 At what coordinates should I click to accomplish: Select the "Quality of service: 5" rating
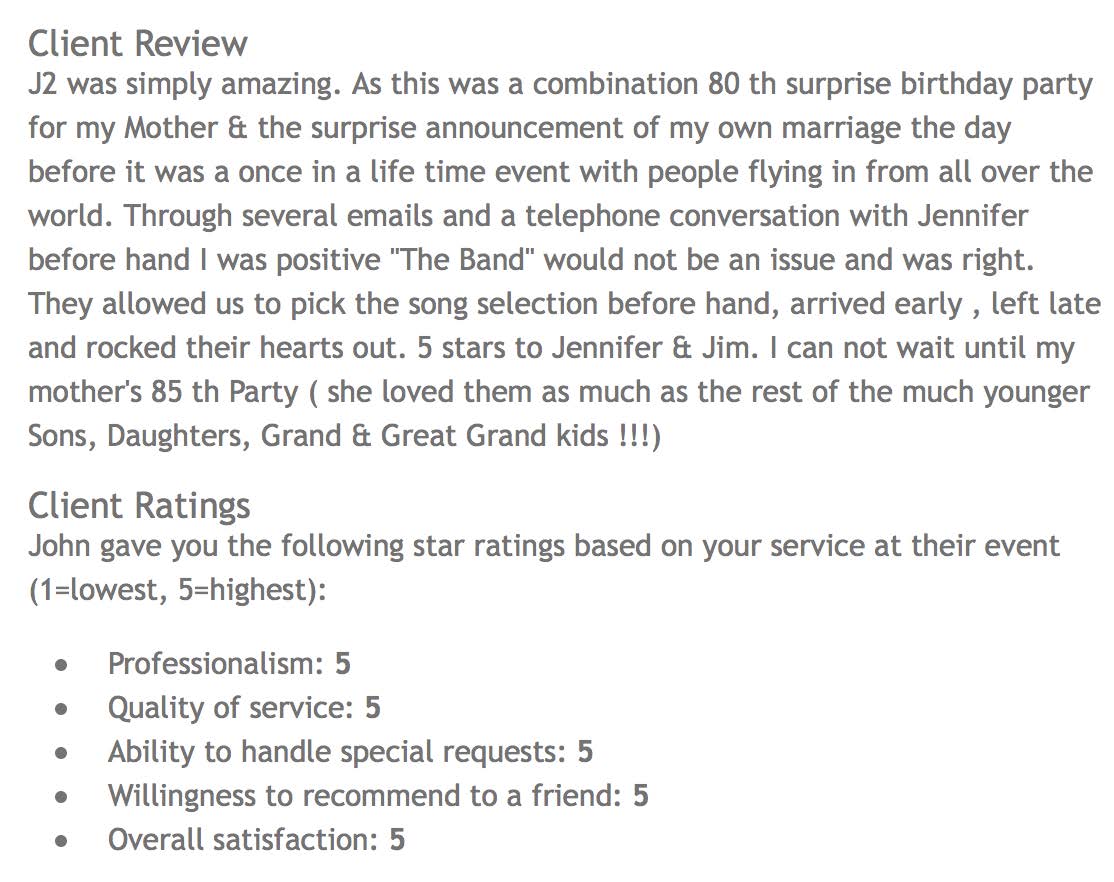tap(244, 708)
